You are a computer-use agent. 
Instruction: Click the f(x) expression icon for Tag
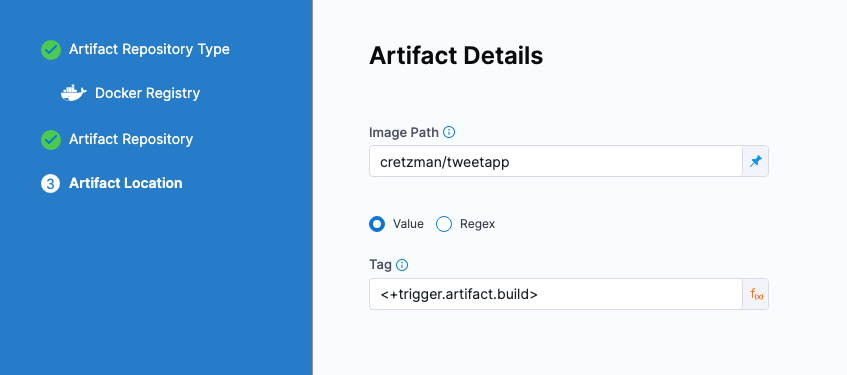[x=756, y=294]
